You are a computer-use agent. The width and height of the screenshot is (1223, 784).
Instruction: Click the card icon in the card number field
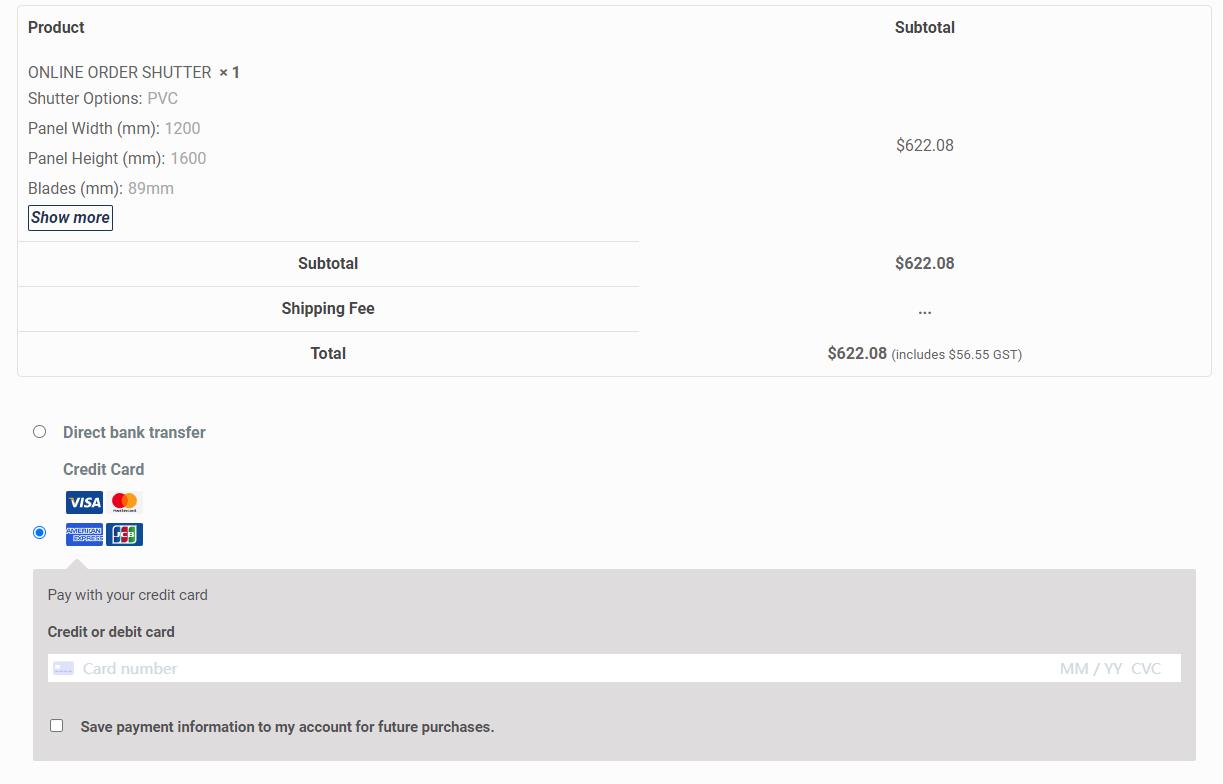[64, 668]
